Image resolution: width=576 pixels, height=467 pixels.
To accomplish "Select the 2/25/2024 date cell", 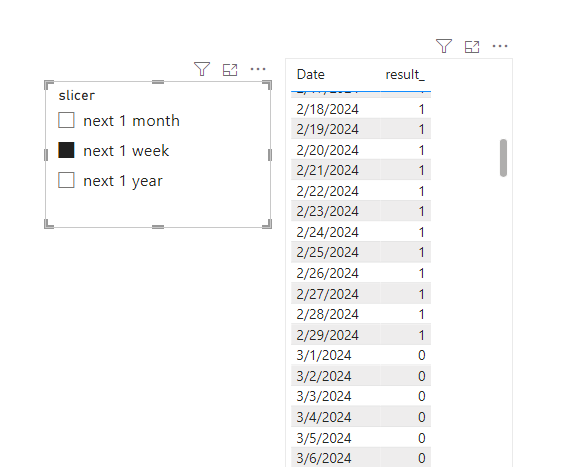I will (x=327, y=252).
